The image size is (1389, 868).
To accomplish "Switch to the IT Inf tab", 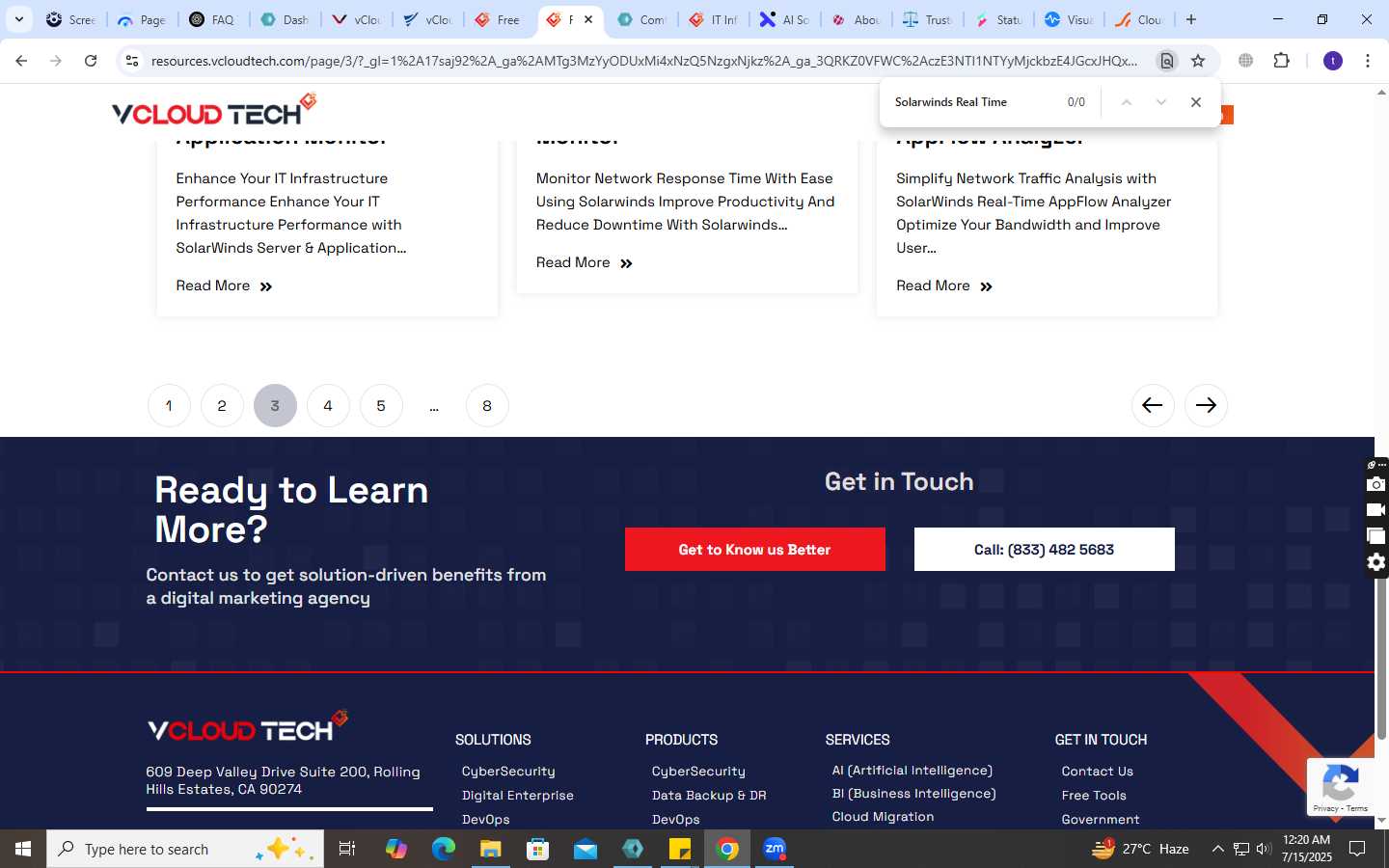I will 714,19.
